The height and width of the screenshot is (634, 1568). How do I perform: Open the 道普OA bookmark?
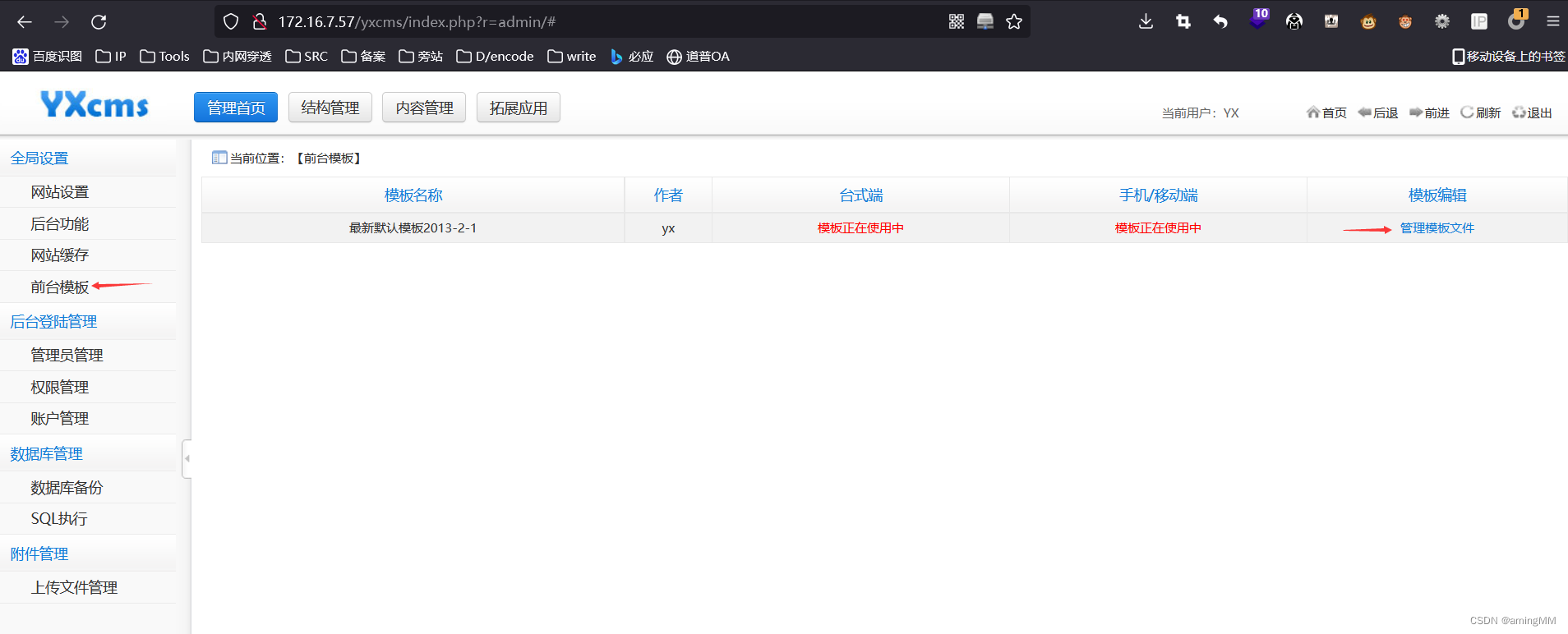[x=698, y=57]
